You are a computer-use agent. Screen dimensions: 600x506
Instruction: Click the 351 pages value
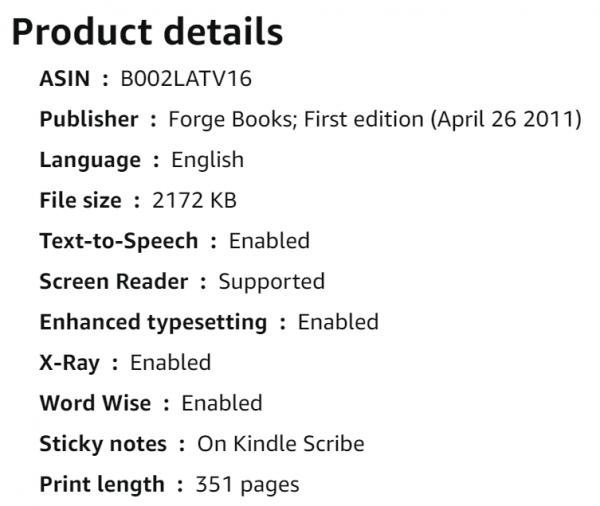point(247,485)
